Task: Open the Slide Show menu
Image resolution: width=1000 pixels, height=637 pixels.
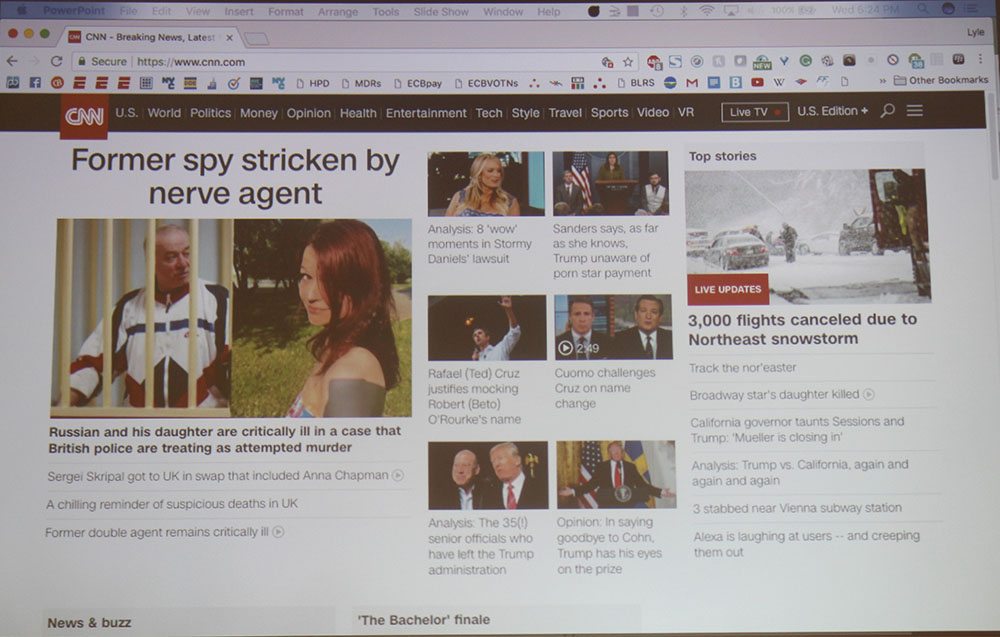Action: 441,11
